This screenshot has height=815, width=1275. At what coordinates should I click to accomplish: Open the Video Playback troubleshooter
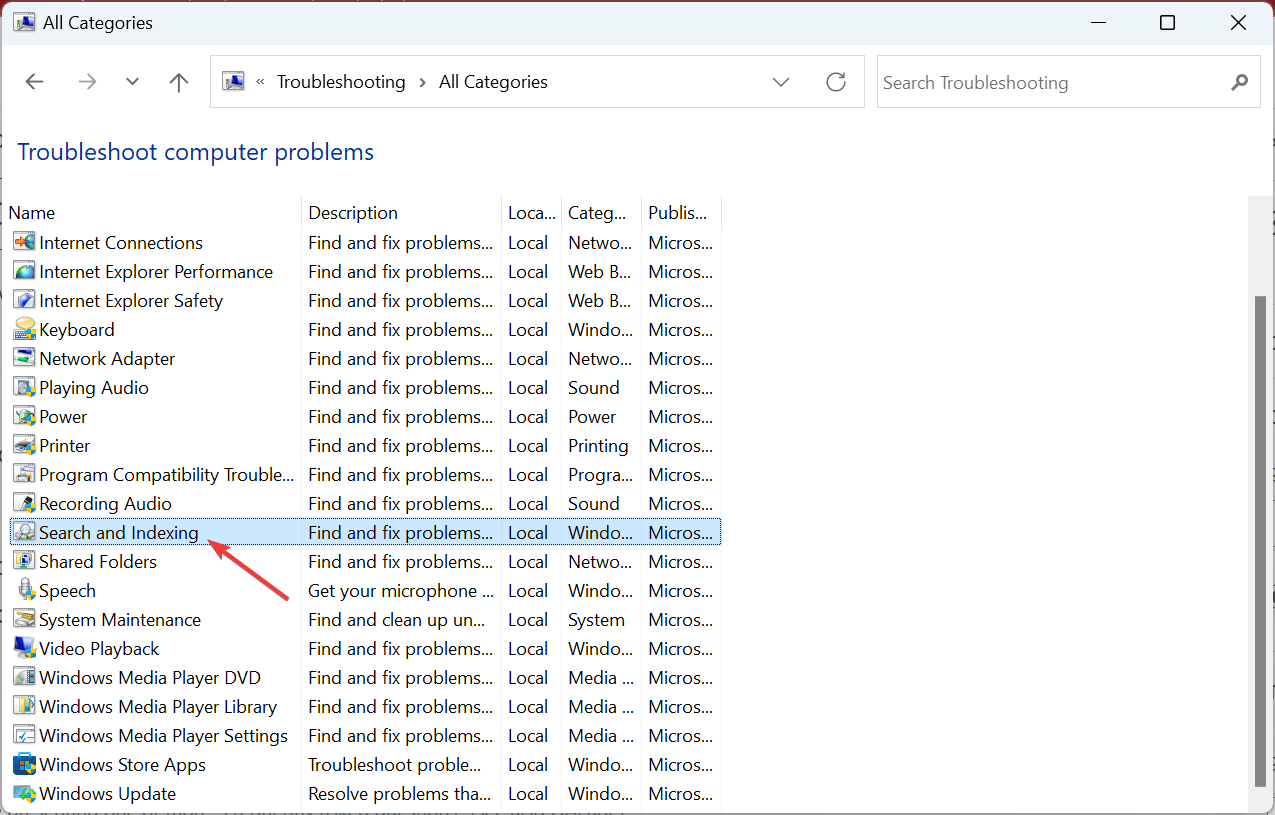(99, 648)
